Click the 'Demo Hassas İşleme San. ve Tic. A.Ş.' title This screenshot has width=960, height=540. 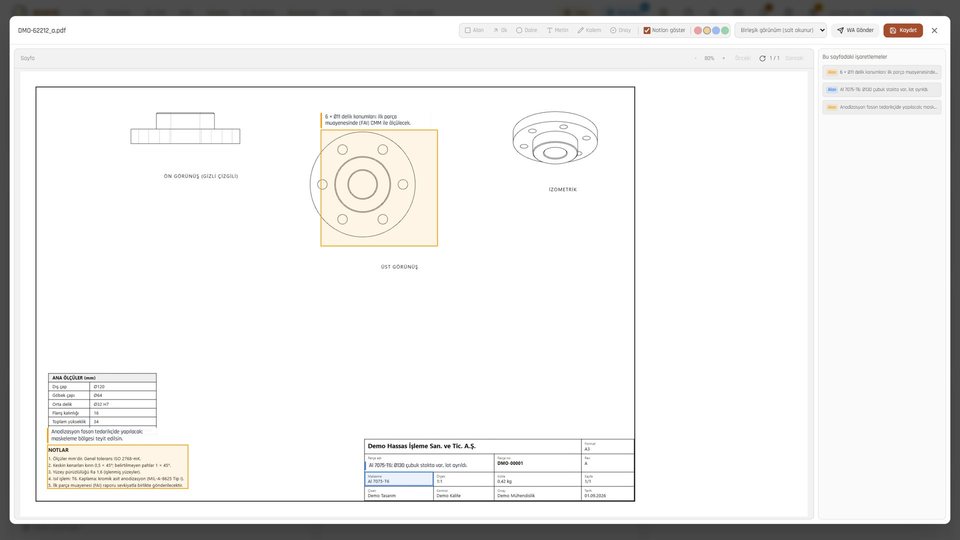pos(422,446)
